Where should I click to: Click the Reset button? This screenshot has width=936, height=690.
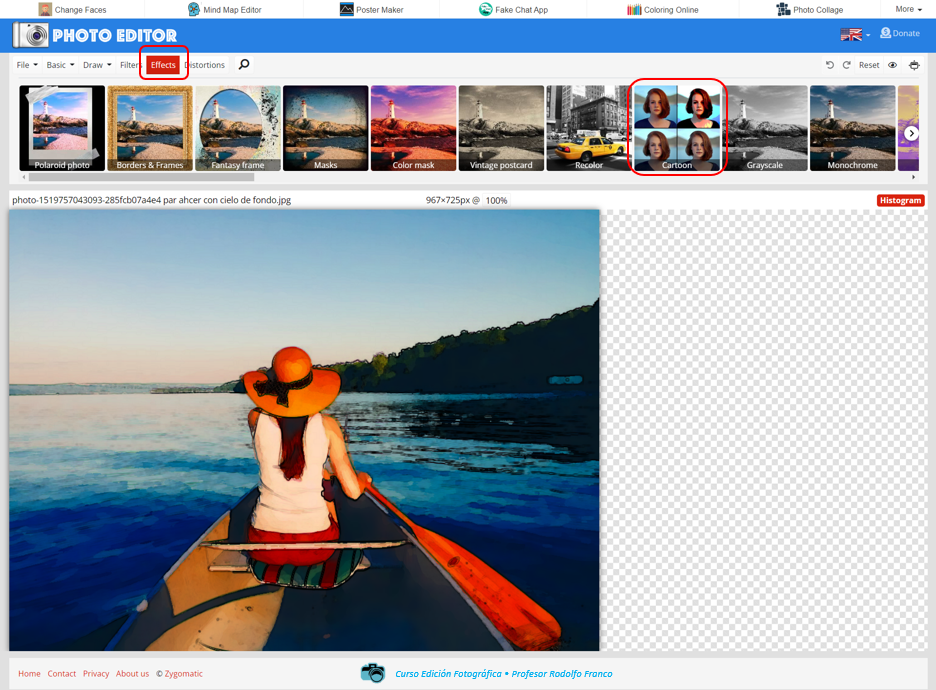[869, 65]
